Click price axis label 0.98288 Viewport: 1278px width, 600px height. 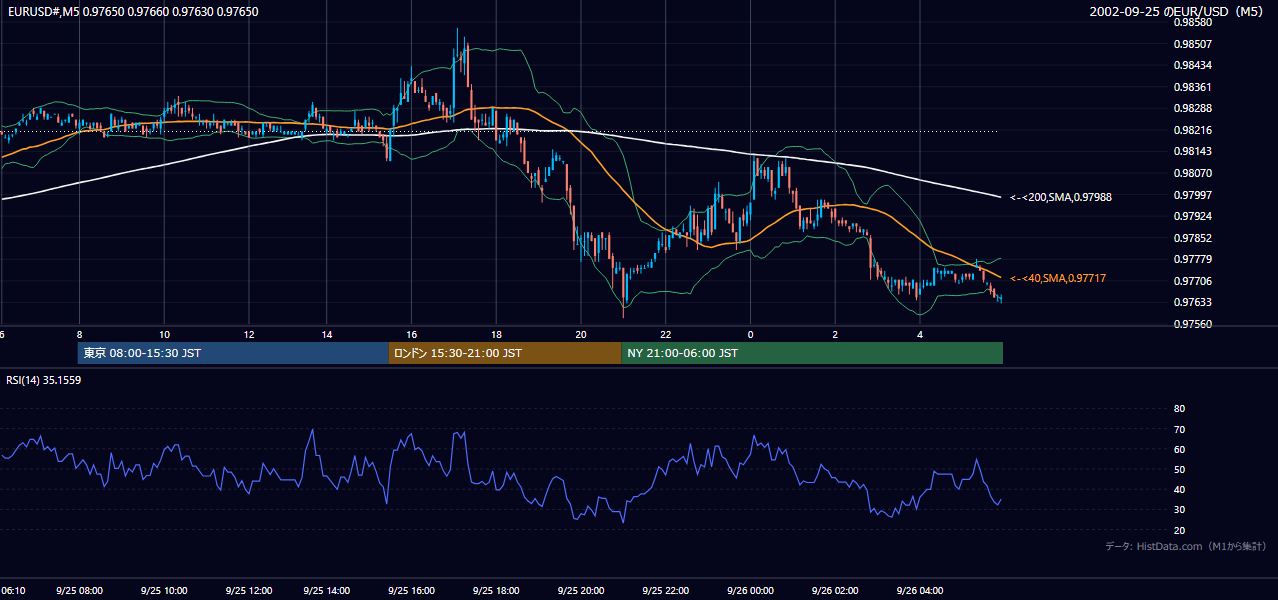point(1193,108)
